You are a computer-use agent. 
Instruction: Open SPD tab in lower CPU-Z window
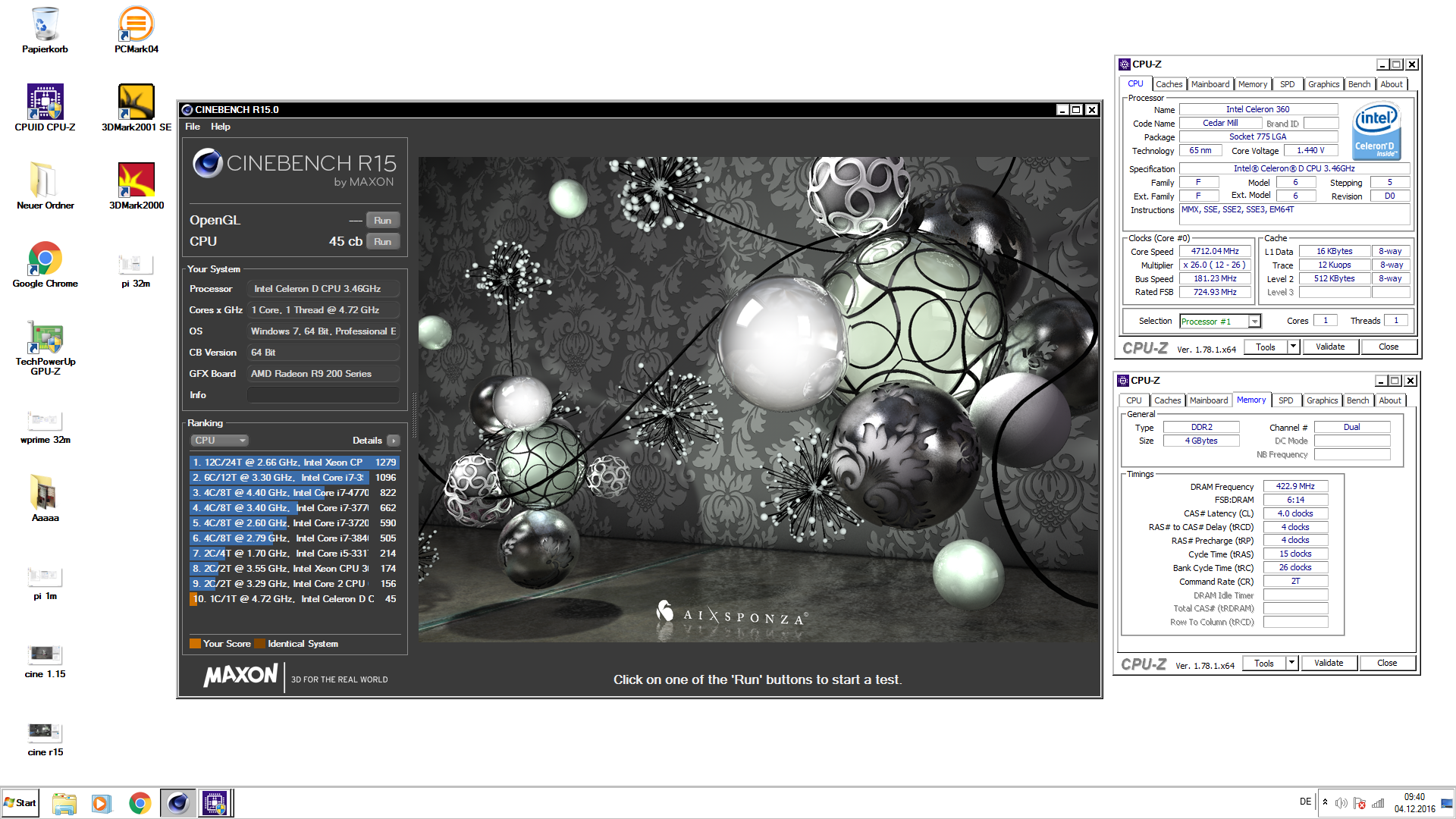[1286, 400]
